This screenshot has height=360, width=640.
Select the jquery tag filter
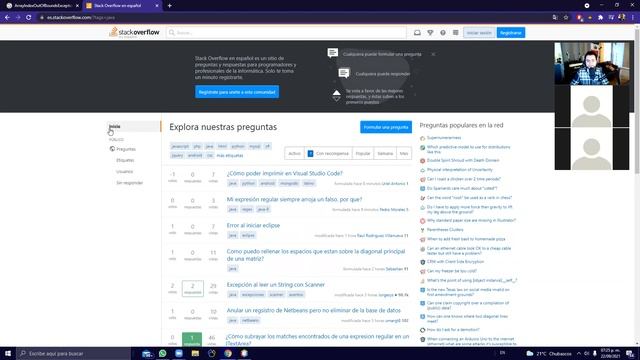click(x=177, y=156)
